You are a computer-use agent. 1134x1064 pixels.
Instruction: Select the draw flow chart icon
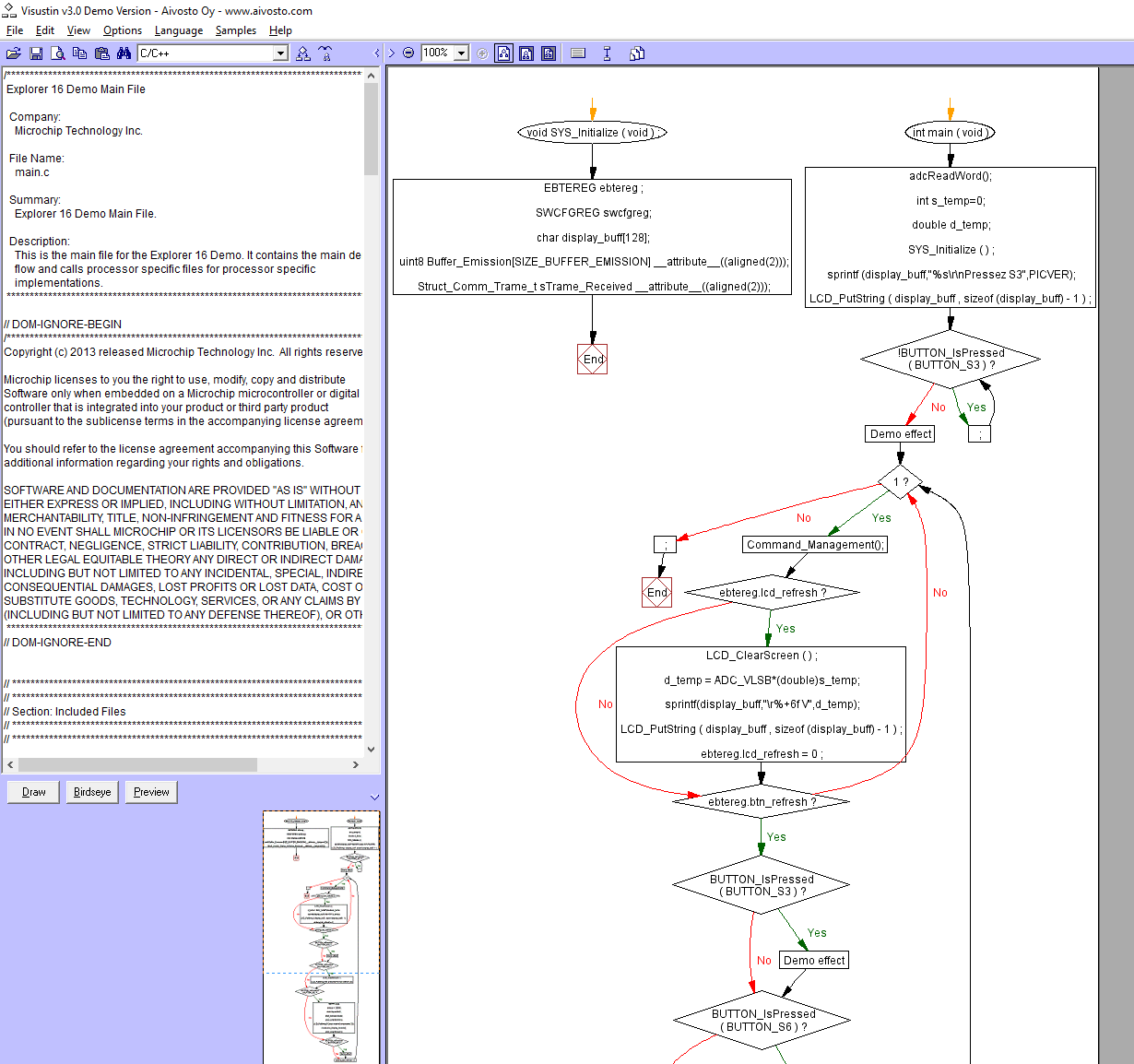(302, 53)
